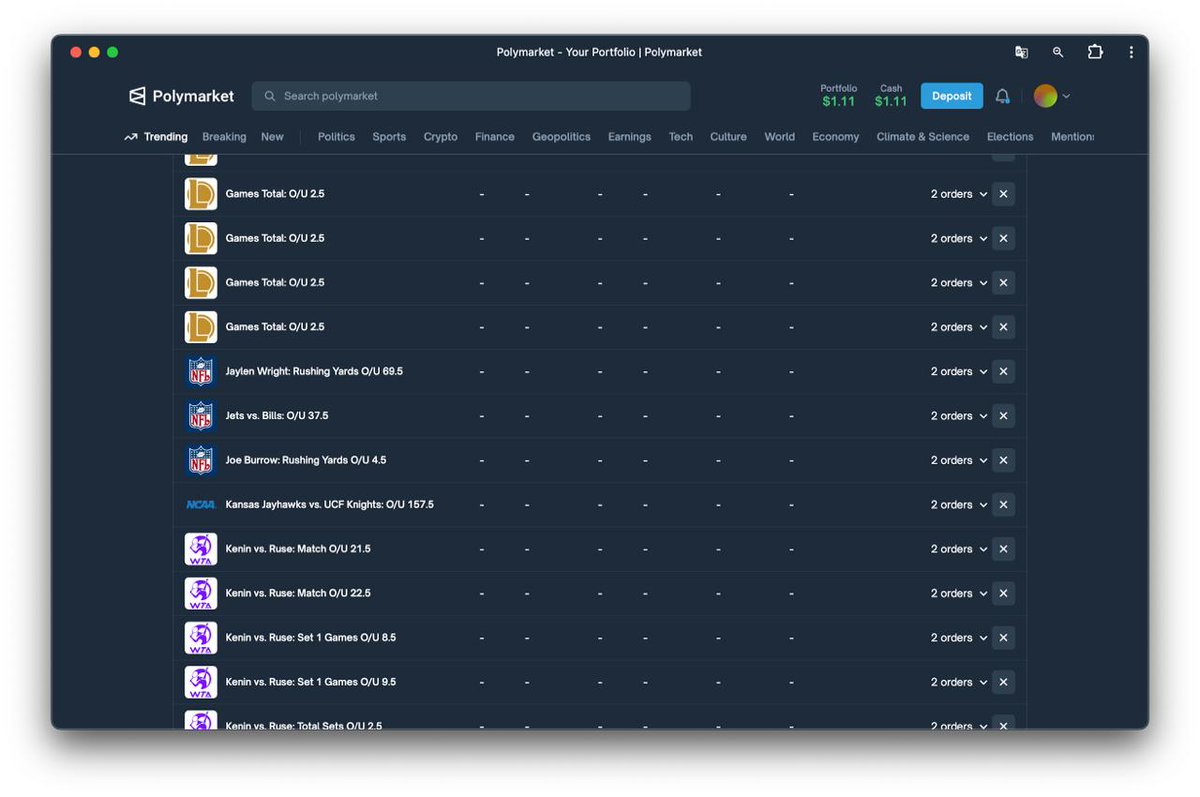
Task: Open Jets vs. Bills: O/U 37.5 market
Action: point(277,415)
